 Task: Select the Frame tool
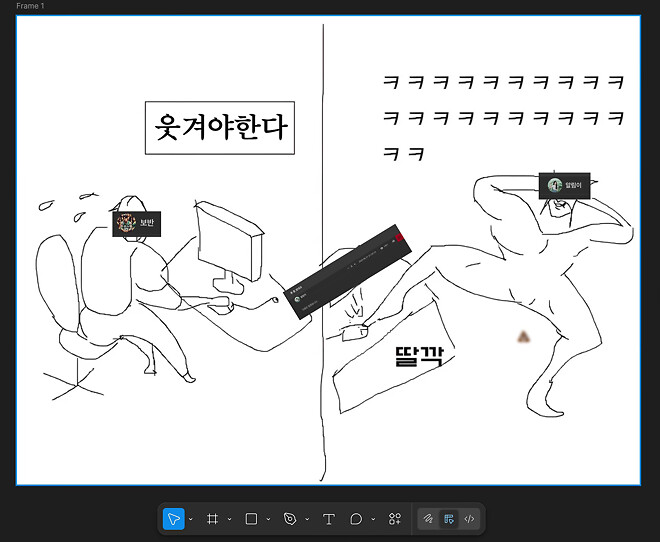click(213, 519)
